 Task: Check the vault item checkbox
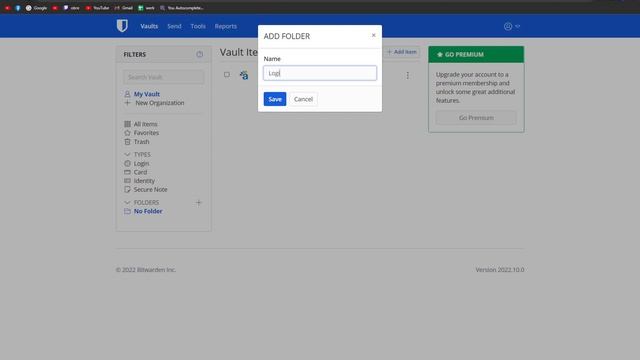(227, 75)
